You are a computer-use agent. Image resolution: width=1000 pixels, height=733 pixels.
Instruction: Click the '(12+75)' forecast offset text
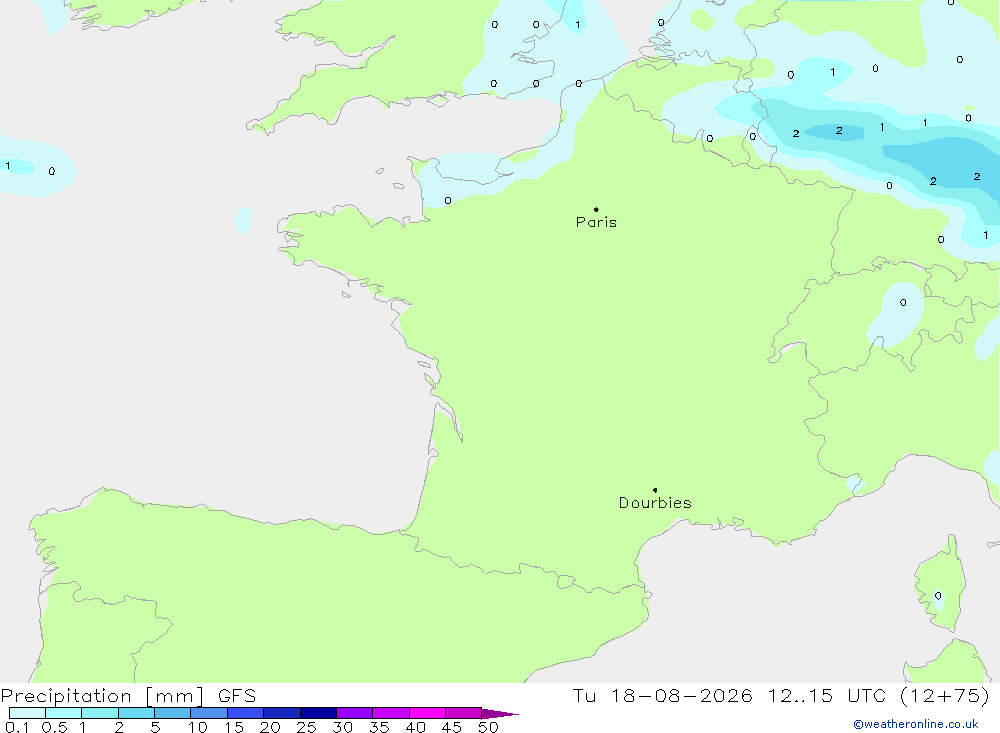point(945,695)
